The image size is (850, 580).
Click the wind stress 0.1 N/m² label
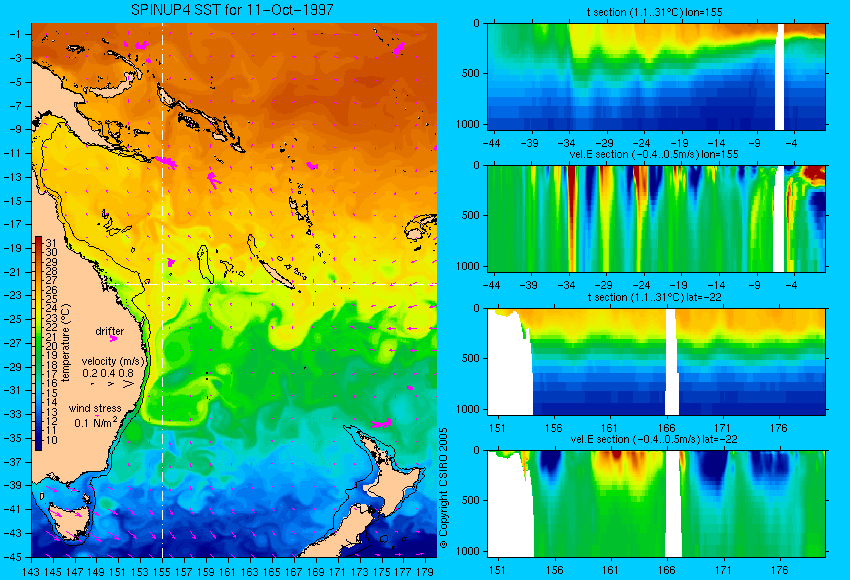pos(95,415)
